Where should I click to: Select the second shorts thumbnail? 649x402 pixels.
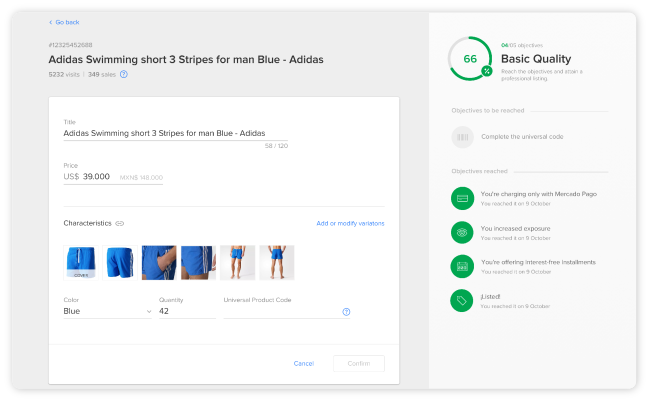(x=120, y=262)
